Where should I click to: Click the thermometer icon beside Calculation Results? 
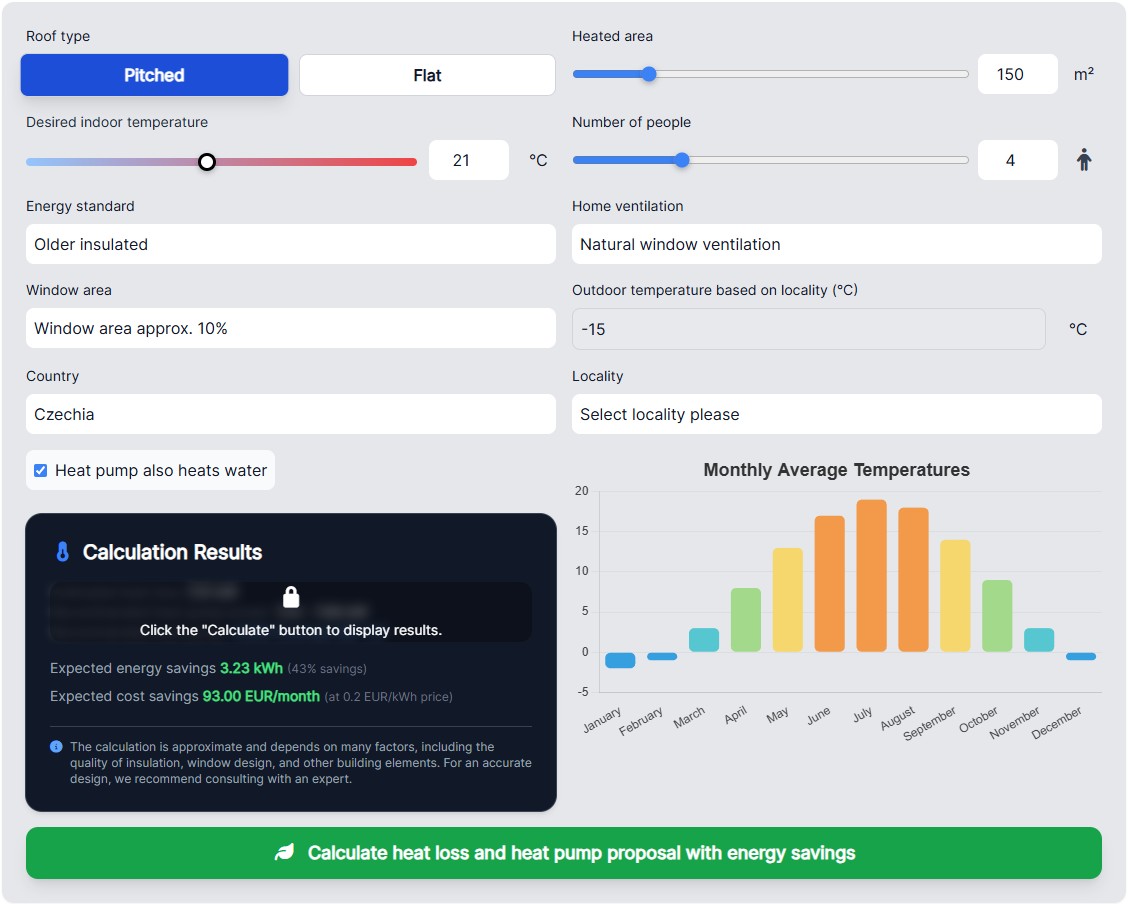coord(62,552)
